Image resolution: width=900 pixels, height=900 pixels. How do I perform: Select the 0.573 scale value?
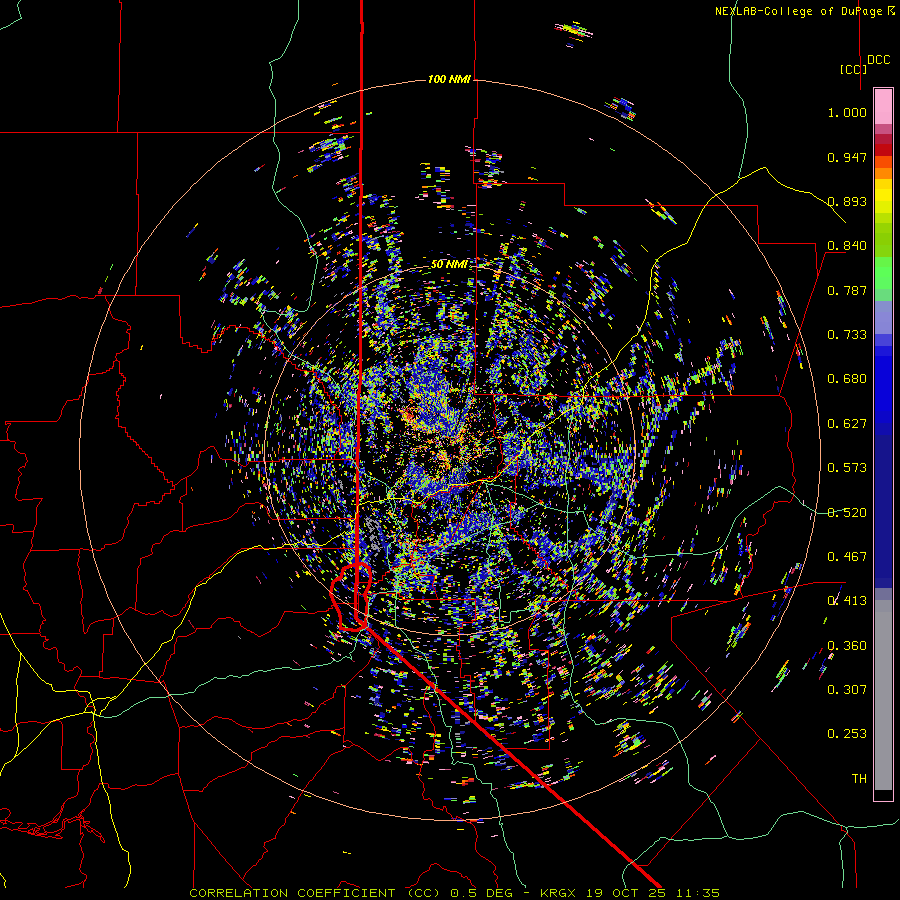pos(847,468)
